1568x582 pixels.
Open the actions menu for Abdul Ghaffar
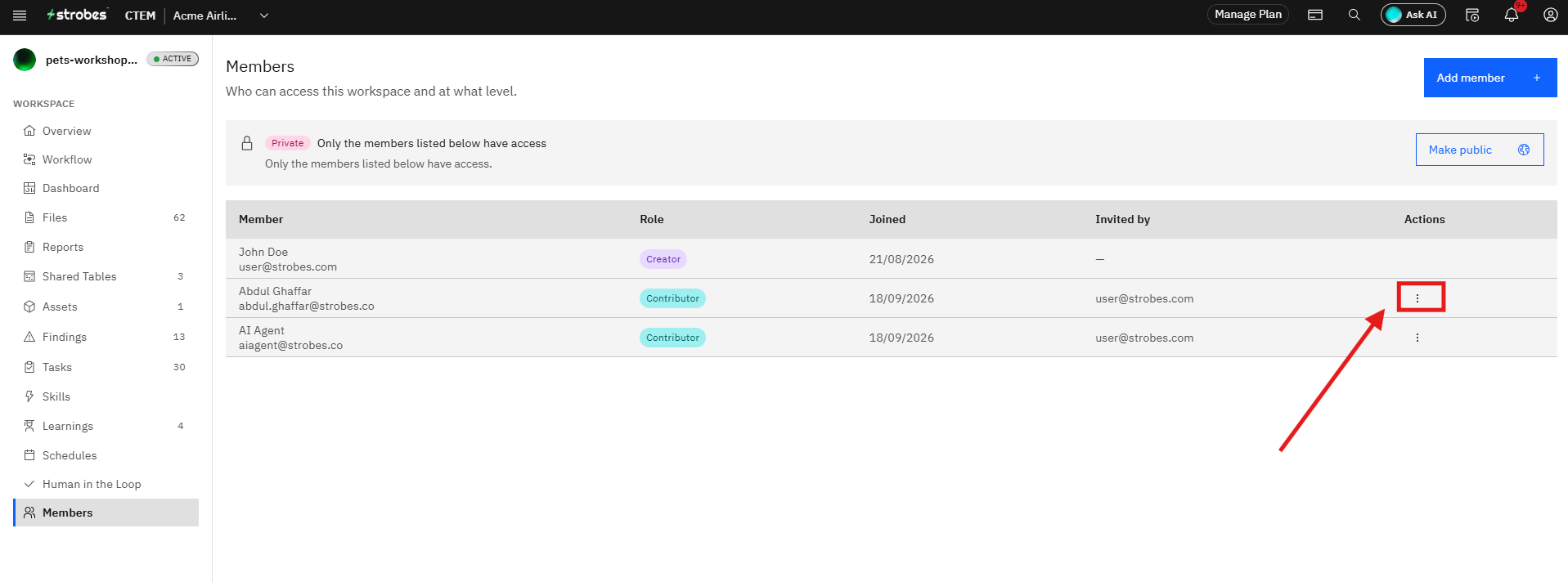click(1417, 298)
